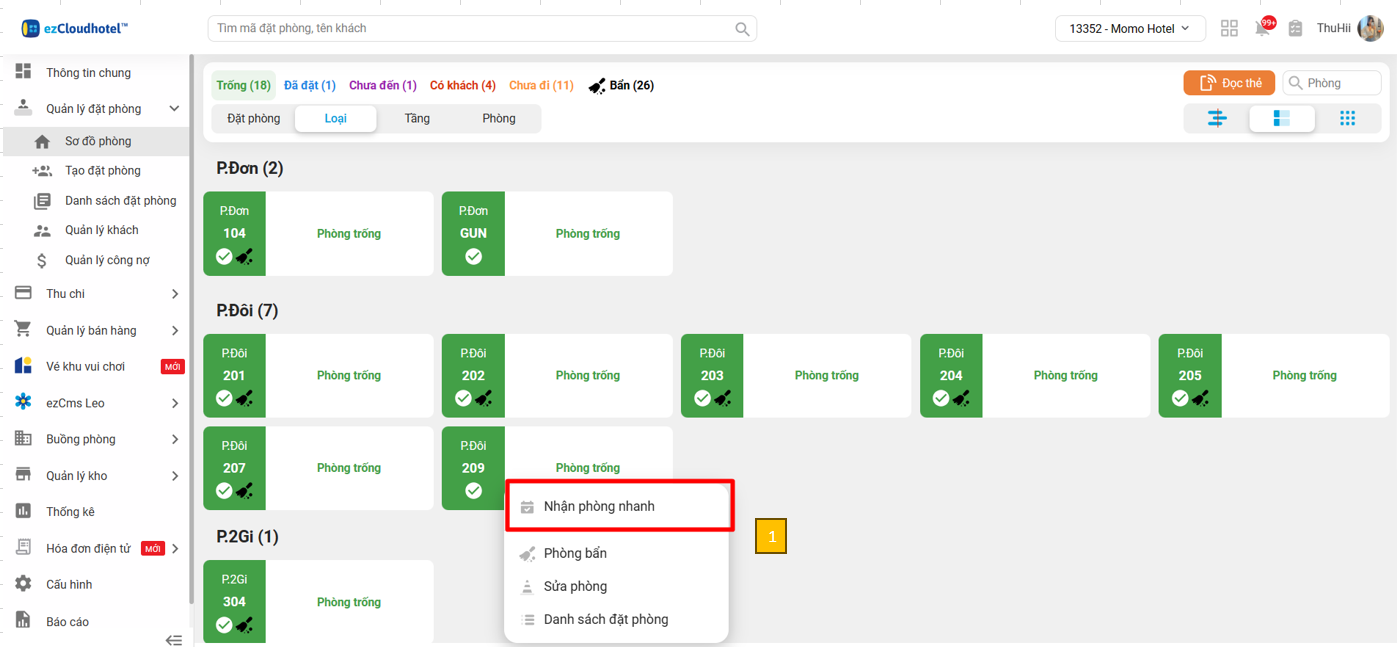Click the Đọc thẻ button
The width and height of the screenshot is (1397, 647).
click(1229, 83)
